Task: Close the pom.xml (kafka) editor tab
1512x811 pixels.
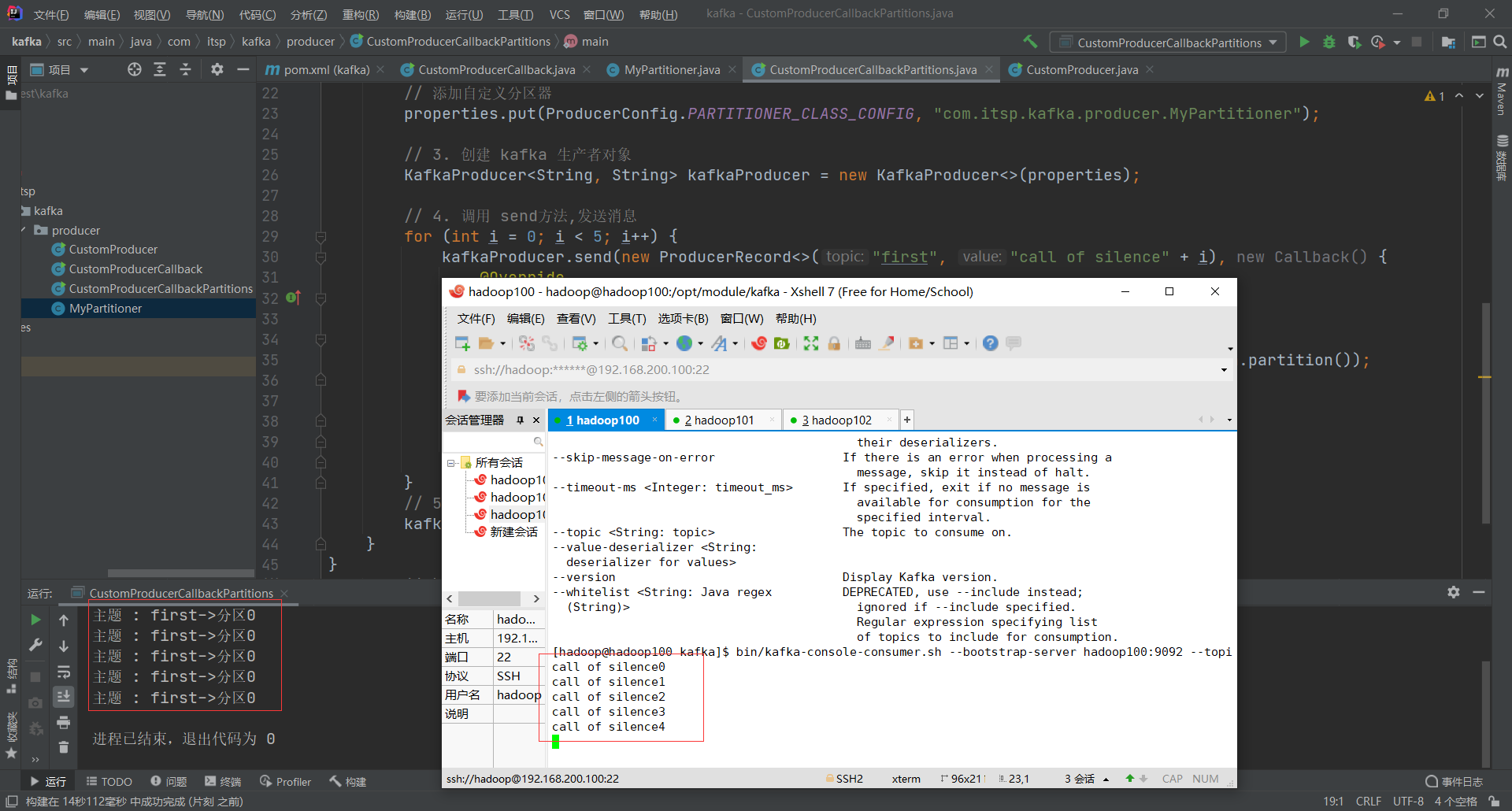Action: tap(380, 70)
